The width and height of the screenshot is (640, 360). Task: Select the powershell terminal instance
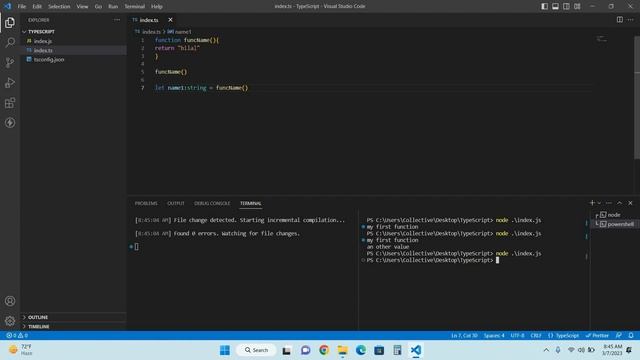614,224
